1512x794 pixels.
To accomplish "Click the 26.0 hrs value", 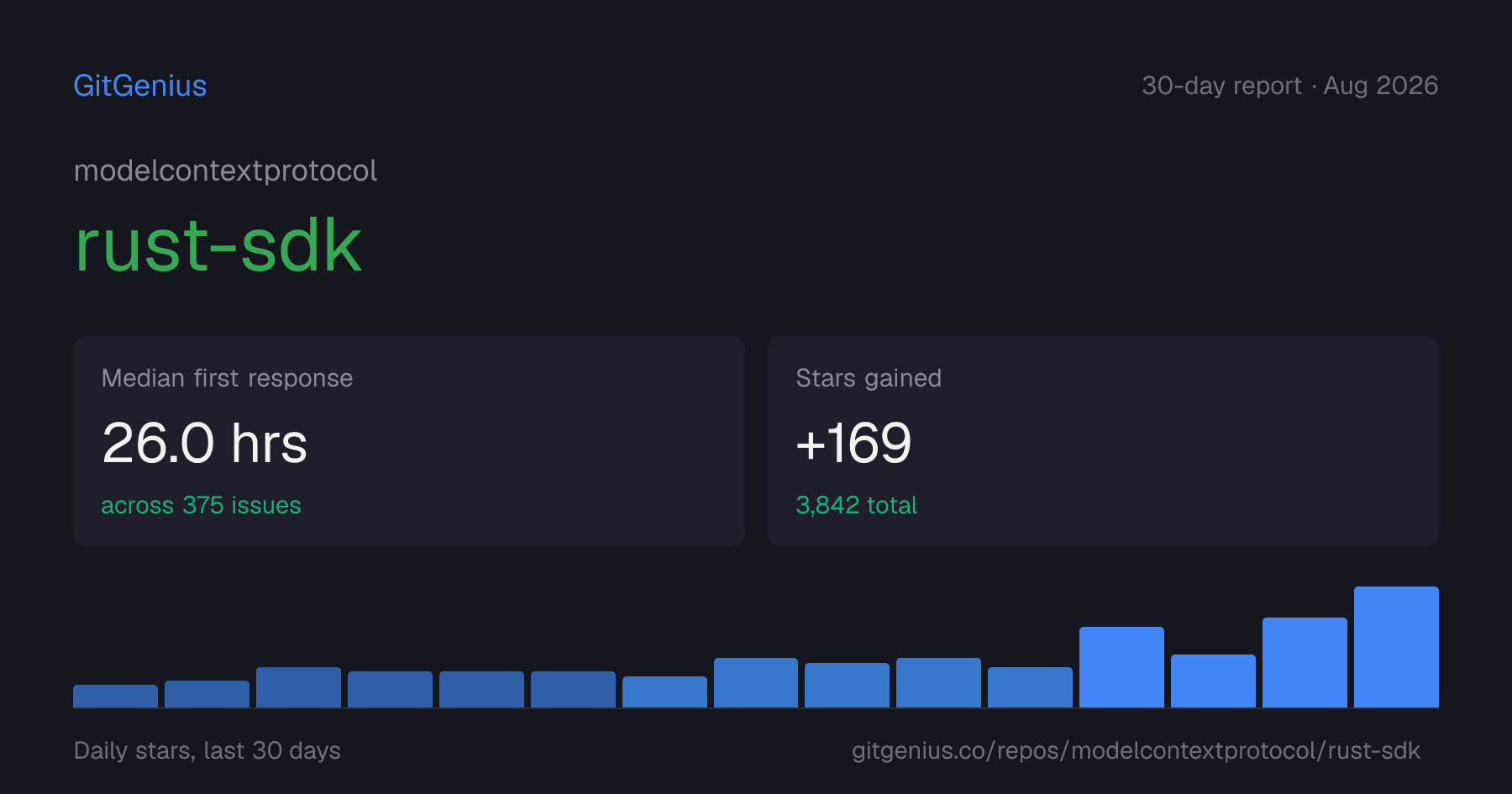I will (x=204, y=443).
